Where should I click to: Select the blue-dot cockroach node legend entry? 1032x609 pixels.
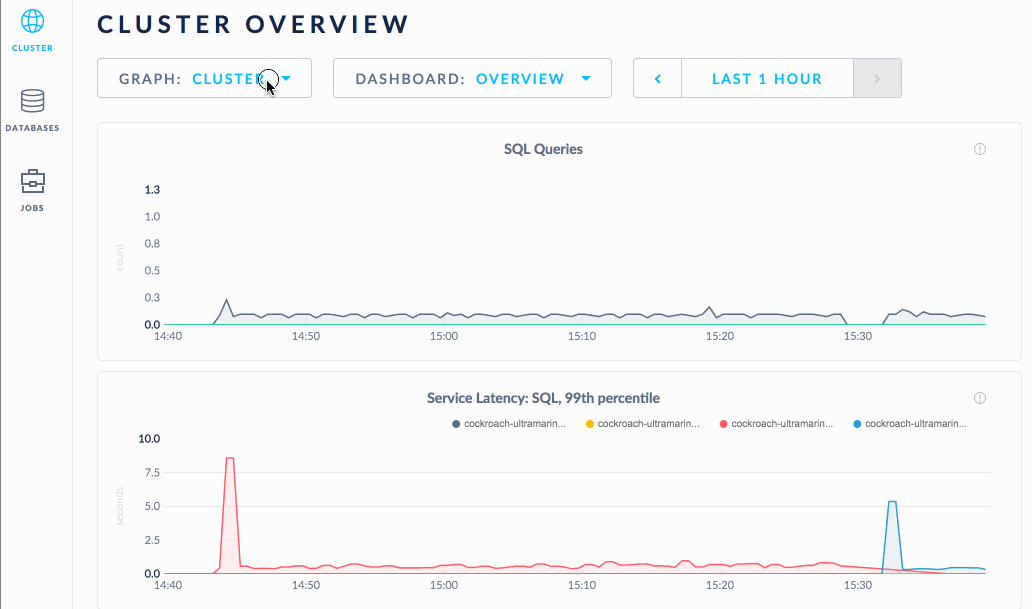pos(910,424)
